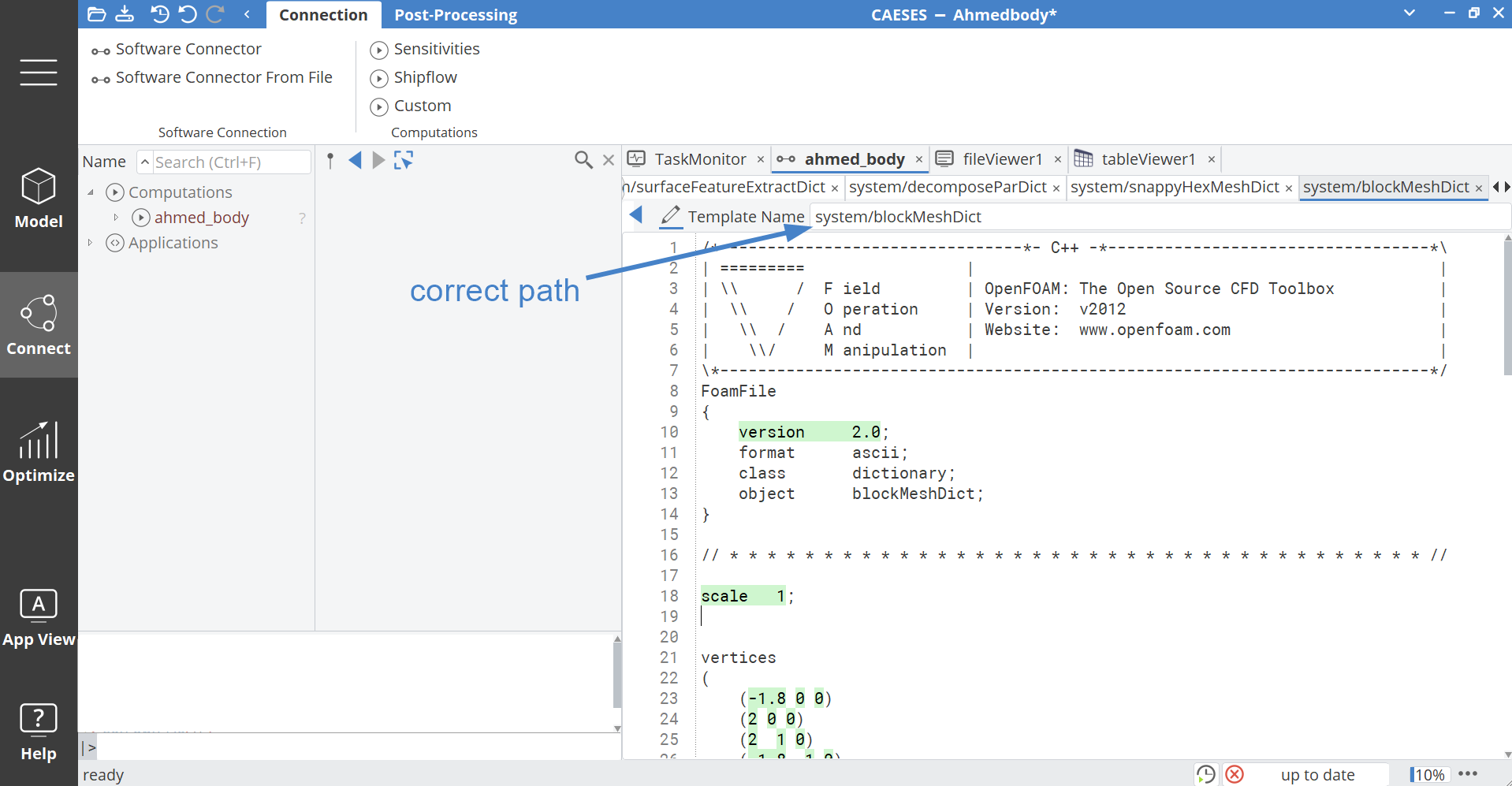The image size is (1512, 786).
Task: Click the save project icon
Action: point(125,14)
